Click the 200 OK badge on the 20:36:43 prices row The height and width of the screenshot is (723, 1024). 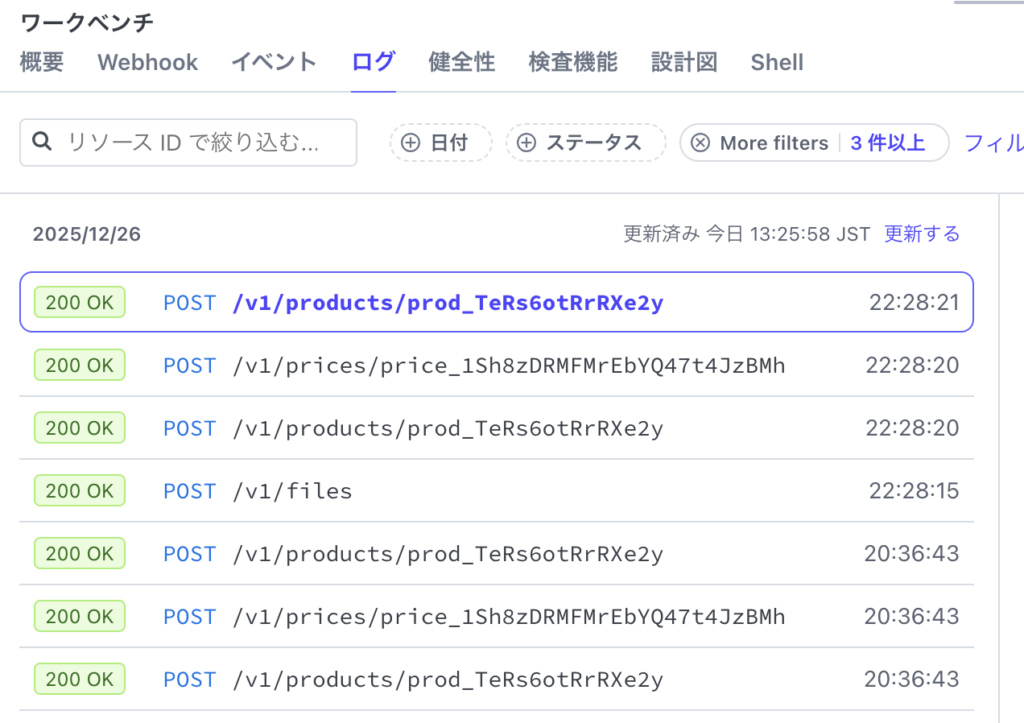79,616
